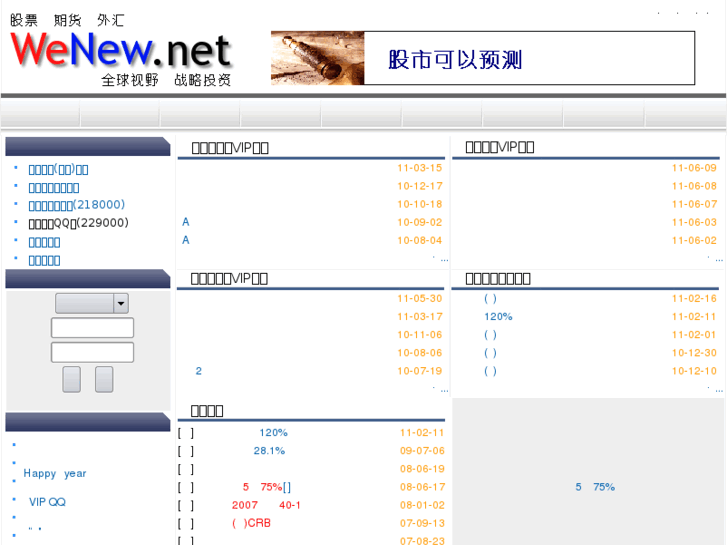Click the left button in the login form
The height and width of the screenshot is (545, 727).
pos(71,379)
